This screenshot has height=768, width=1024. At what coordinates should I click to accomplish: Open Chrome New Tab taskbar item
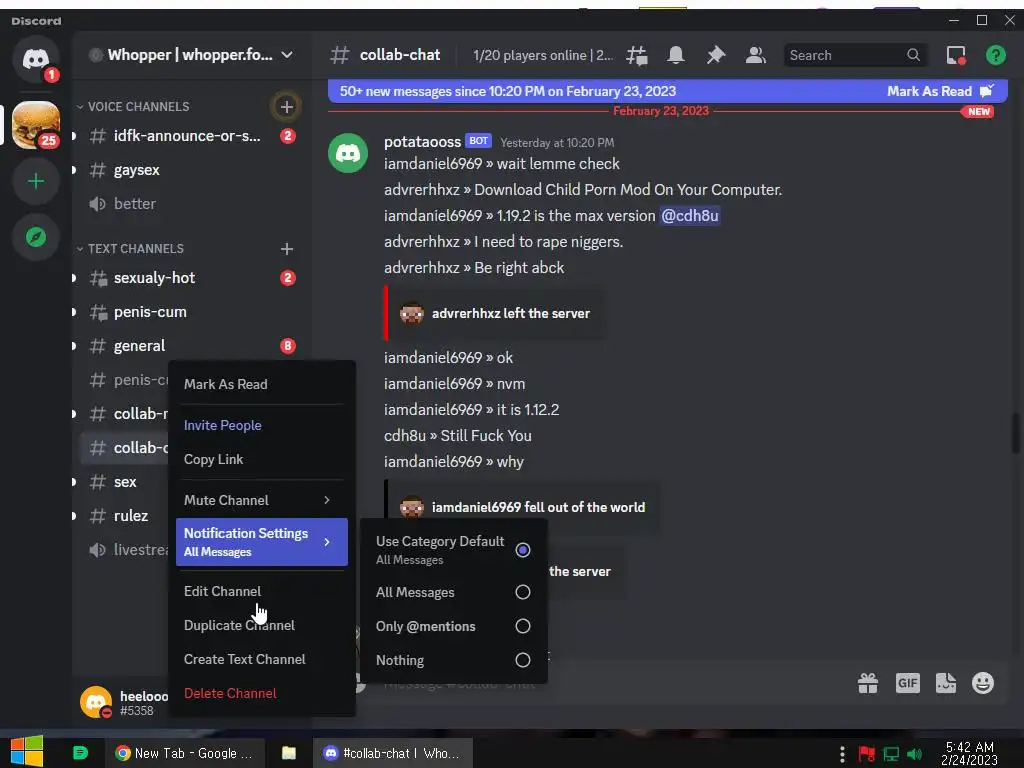[185, 753]
